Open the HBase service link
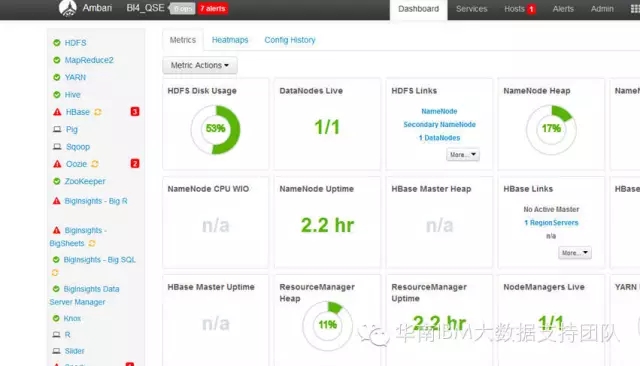The image size is (640, 366). pos(78,112)
